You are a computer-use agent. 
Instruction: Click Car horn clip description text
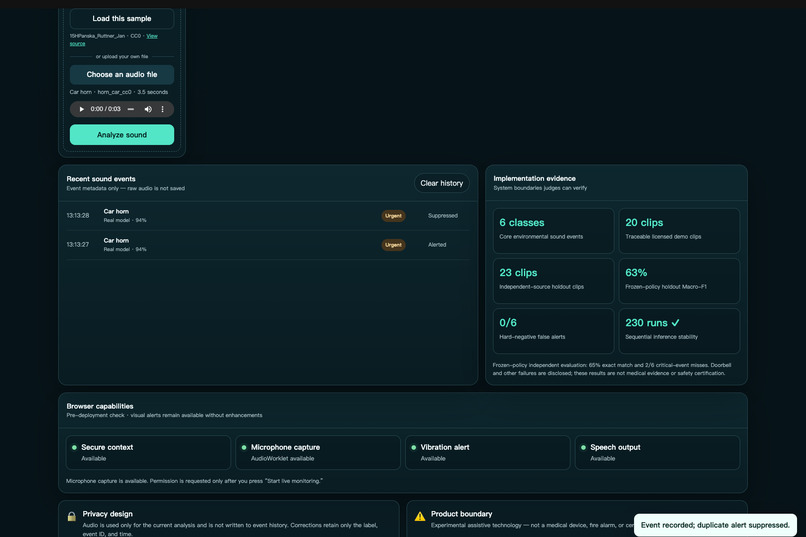click(x=119, y=92)
